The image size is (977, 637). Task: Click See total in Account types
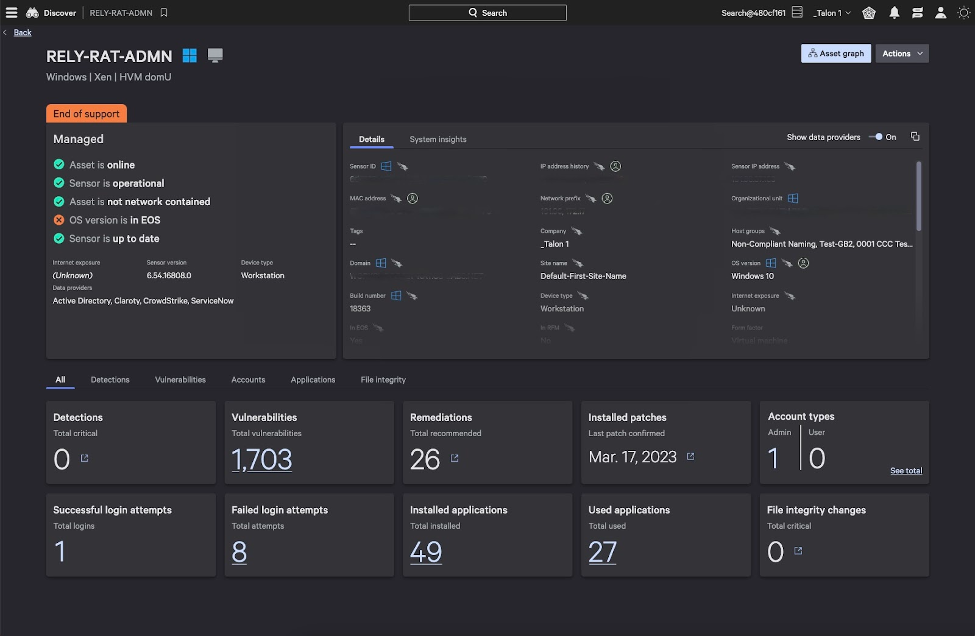[906, 471]
